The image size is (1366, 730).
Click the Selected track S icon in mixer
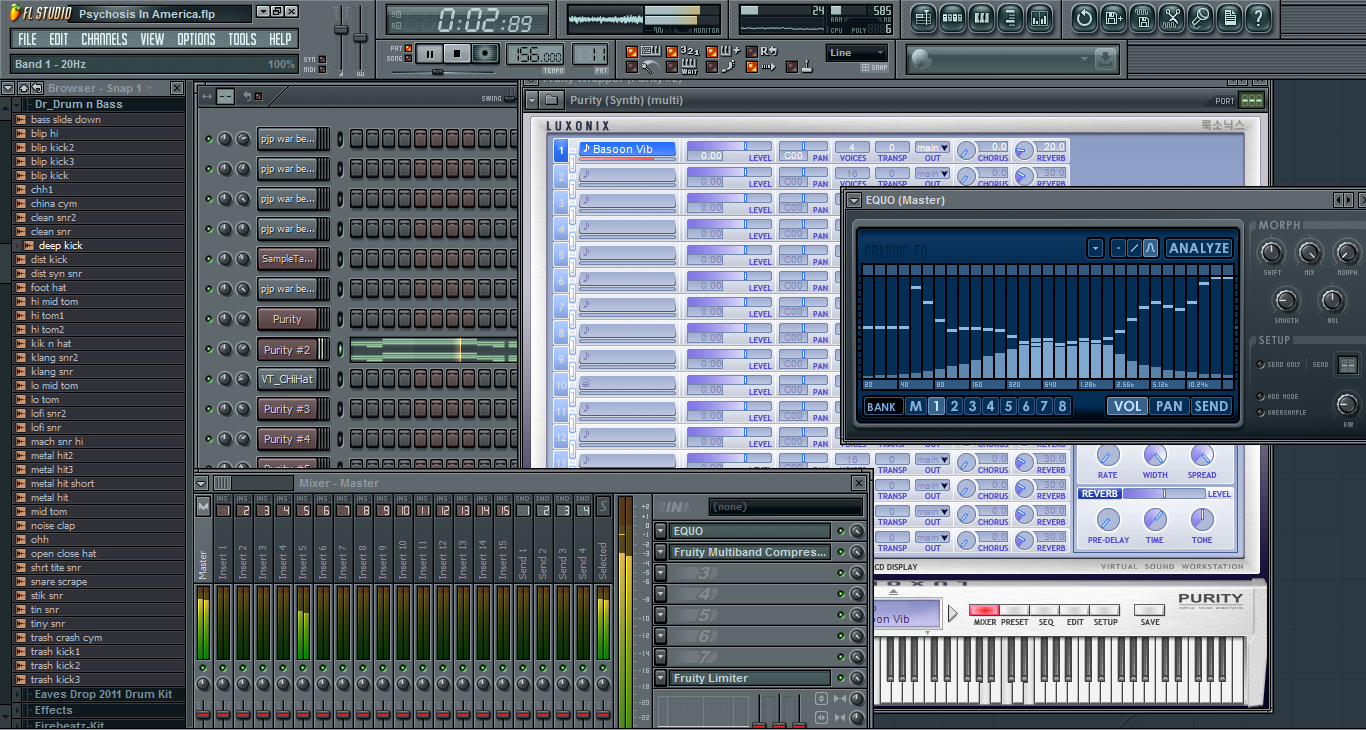tap(603, 508)
